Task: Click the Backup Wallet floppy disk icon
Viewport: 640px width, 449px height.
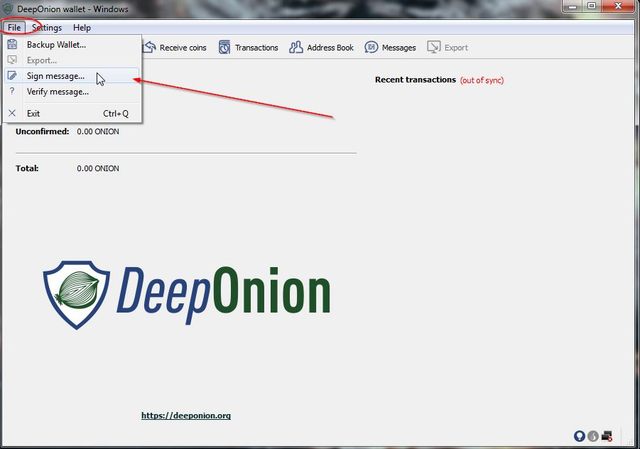Action: pos(12,44)
